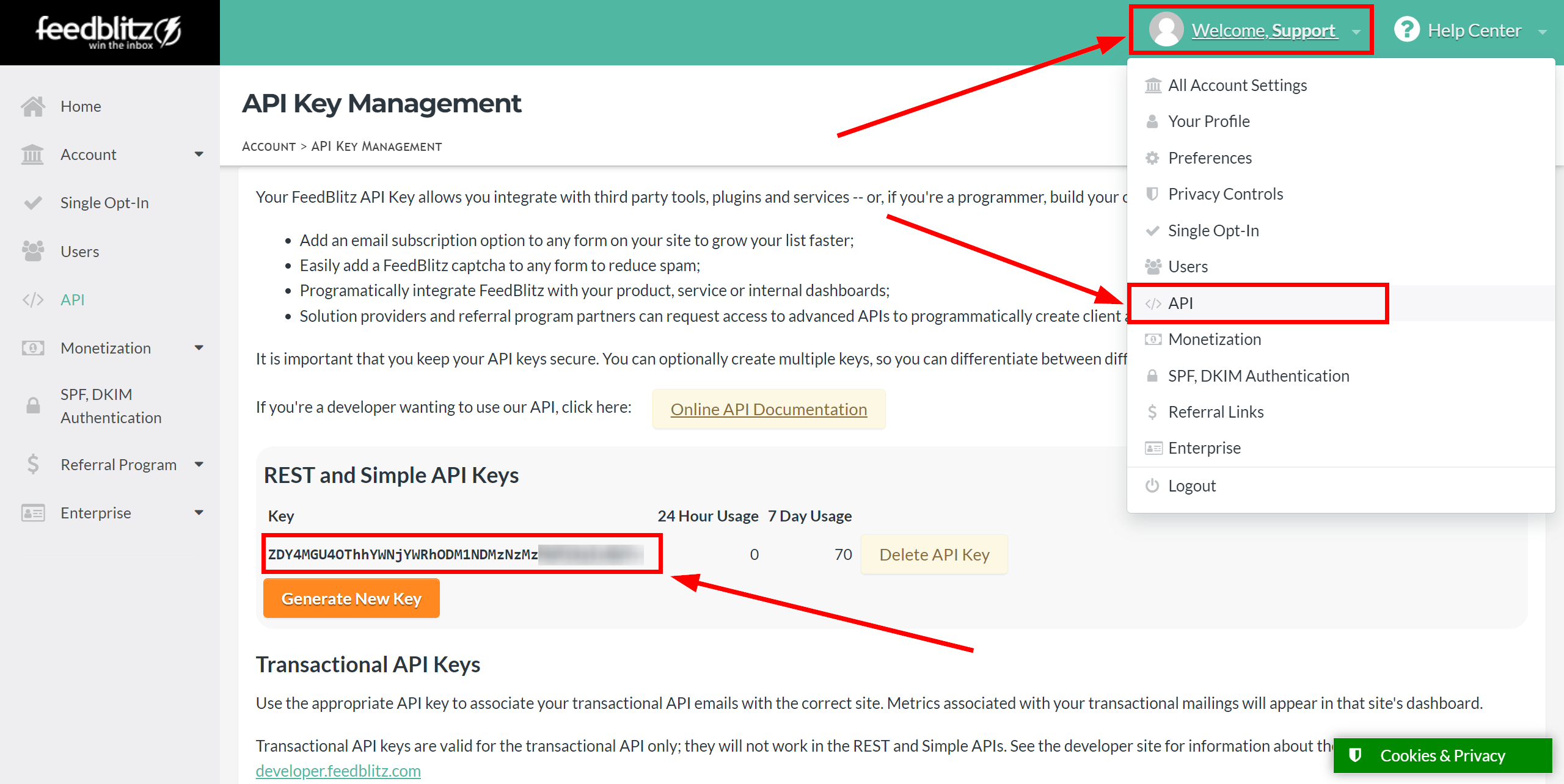
Task: Toggle the Welcome, Support dropdown caret
Action: tap(1356, 32)
